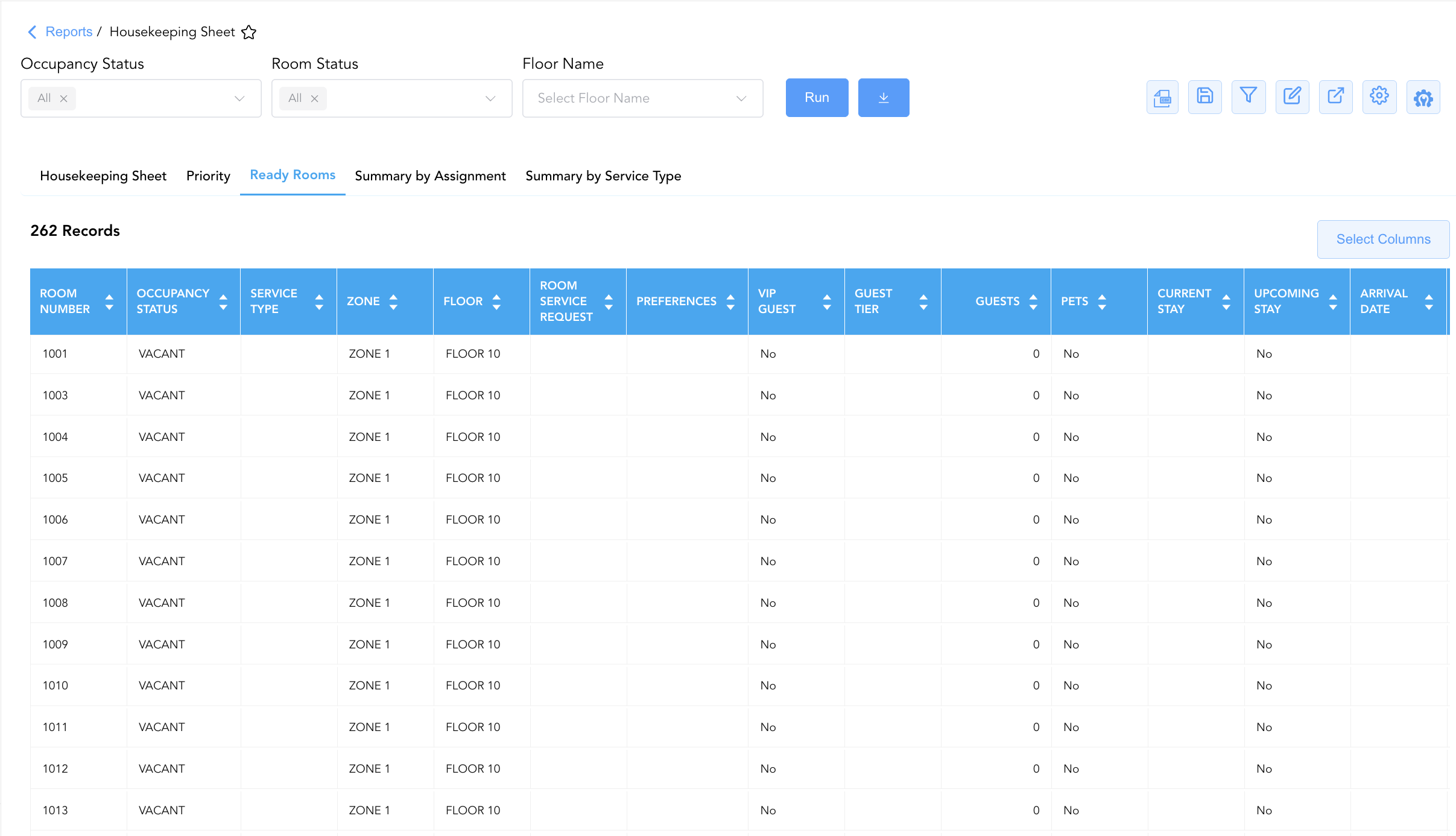Open Summary by Assignment tab
This screenshot has height=836, width=1456.
click(x=430, y=176)
